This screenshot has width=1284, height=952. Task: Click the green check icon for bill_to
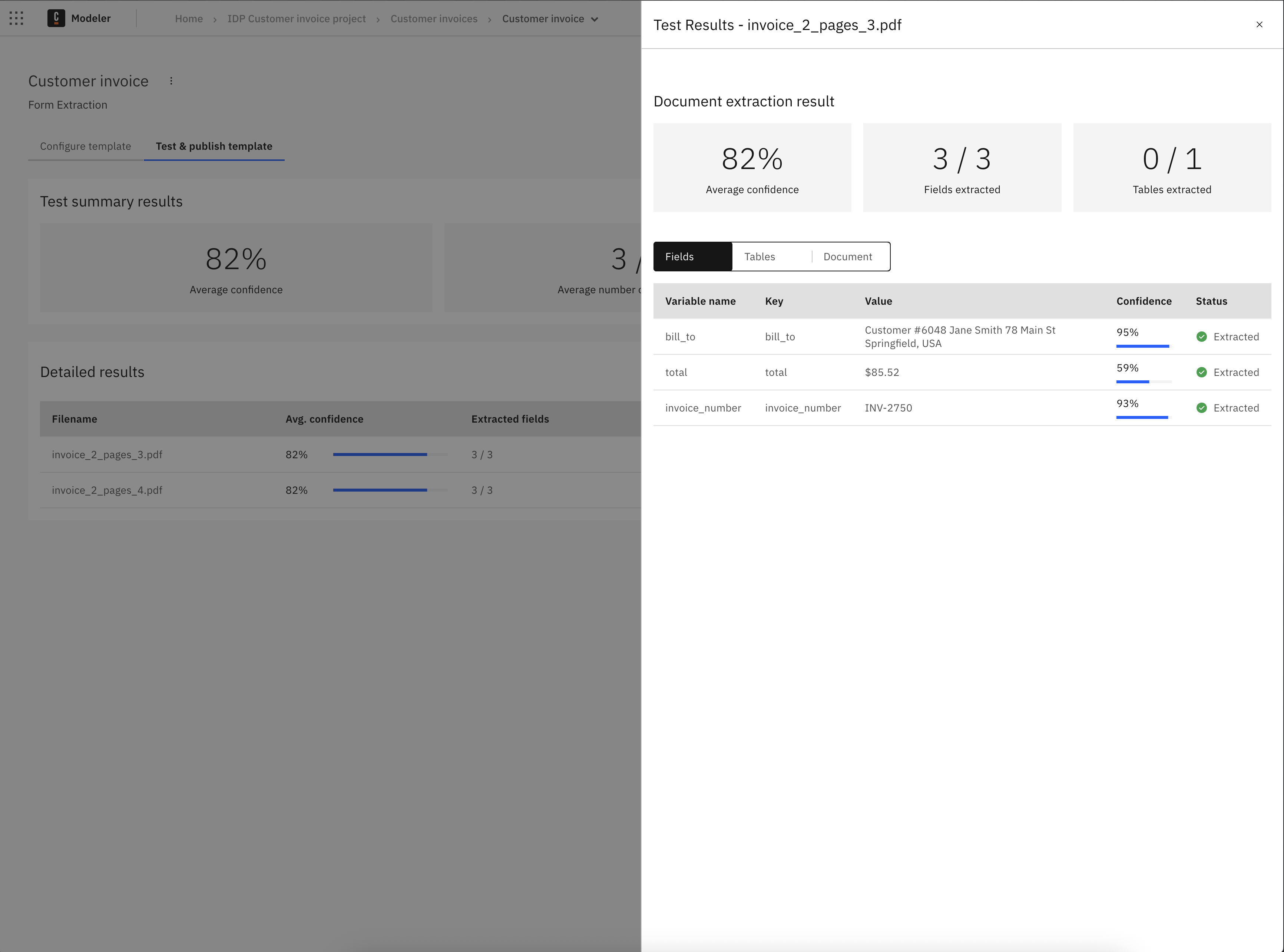coord(1202,337)
